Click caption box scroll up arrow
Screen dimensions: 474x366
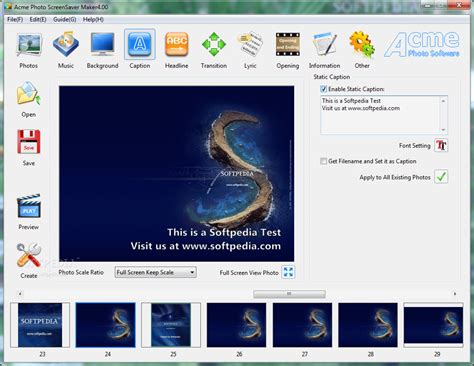pos(443,101)
